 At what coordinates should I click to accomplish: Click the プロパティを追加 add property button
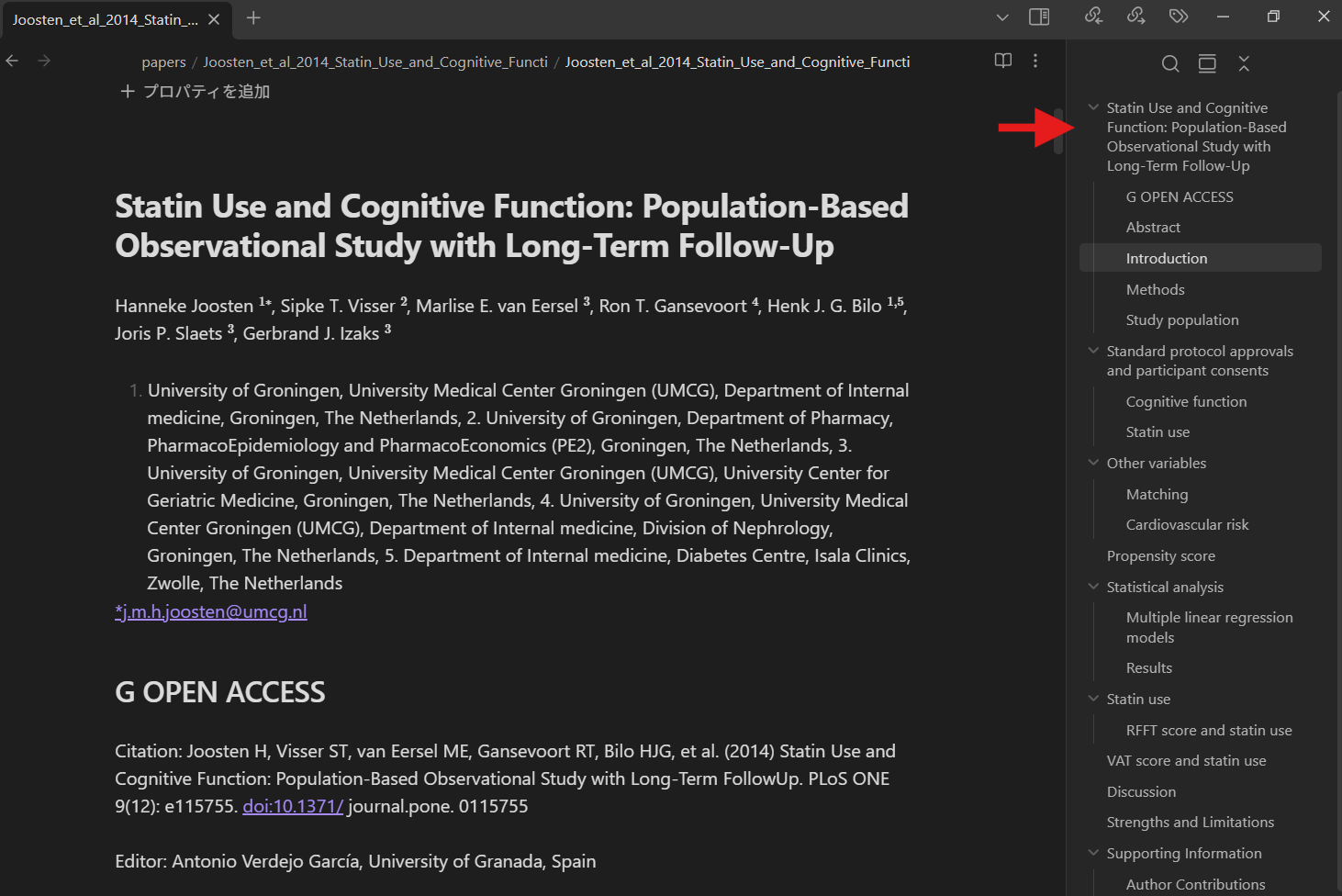click(x=196, y=92)
